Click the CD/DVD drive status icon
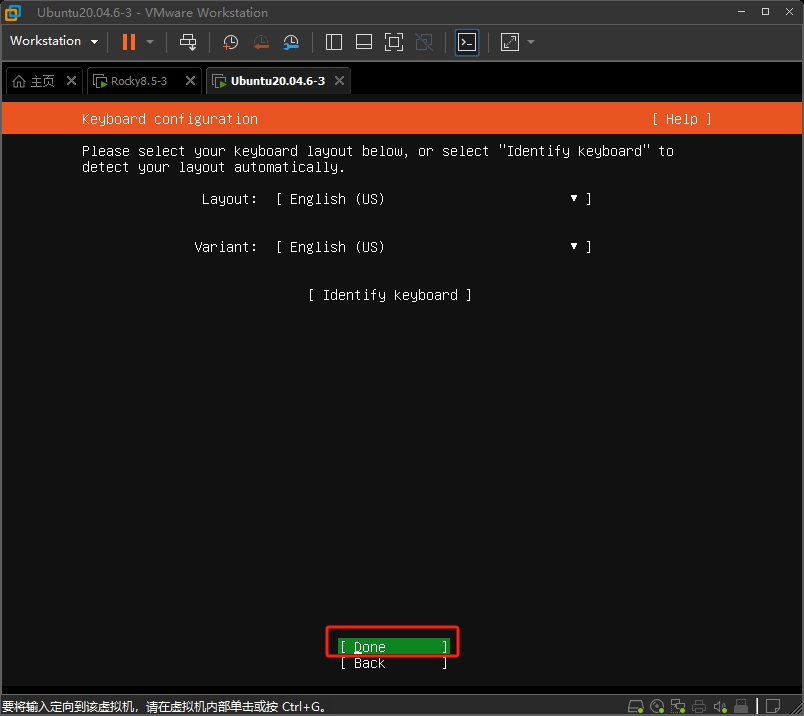Image resolution: width=804 pixels, height=716 pixels. pyautogui.click(x=657, y=707)
